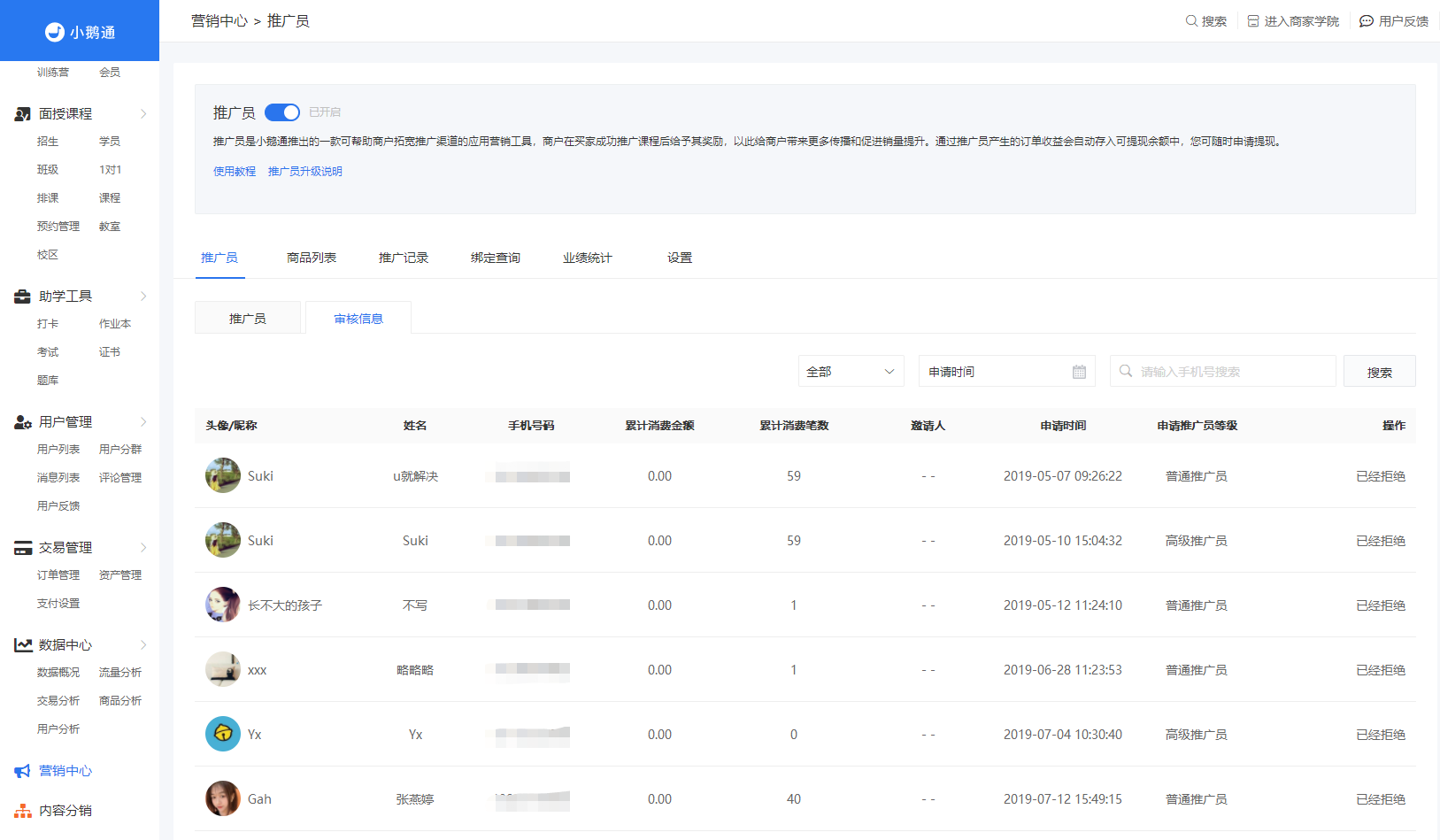Open the 申请时间 calendar icon
The image size is (1440, 840).
(1079, 372)
